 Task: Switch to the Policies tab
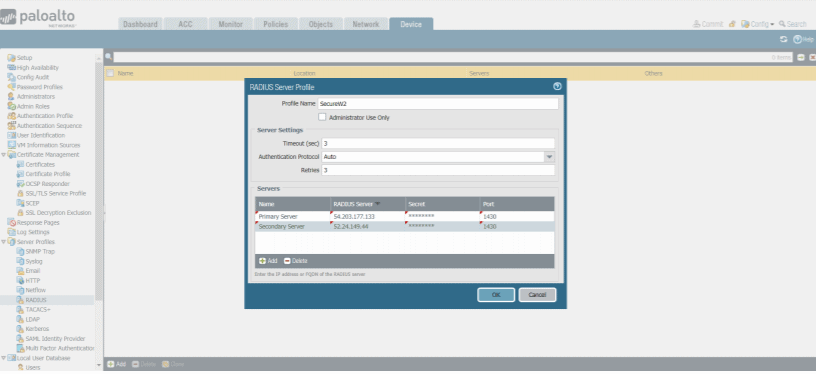[x=276, y=24]
